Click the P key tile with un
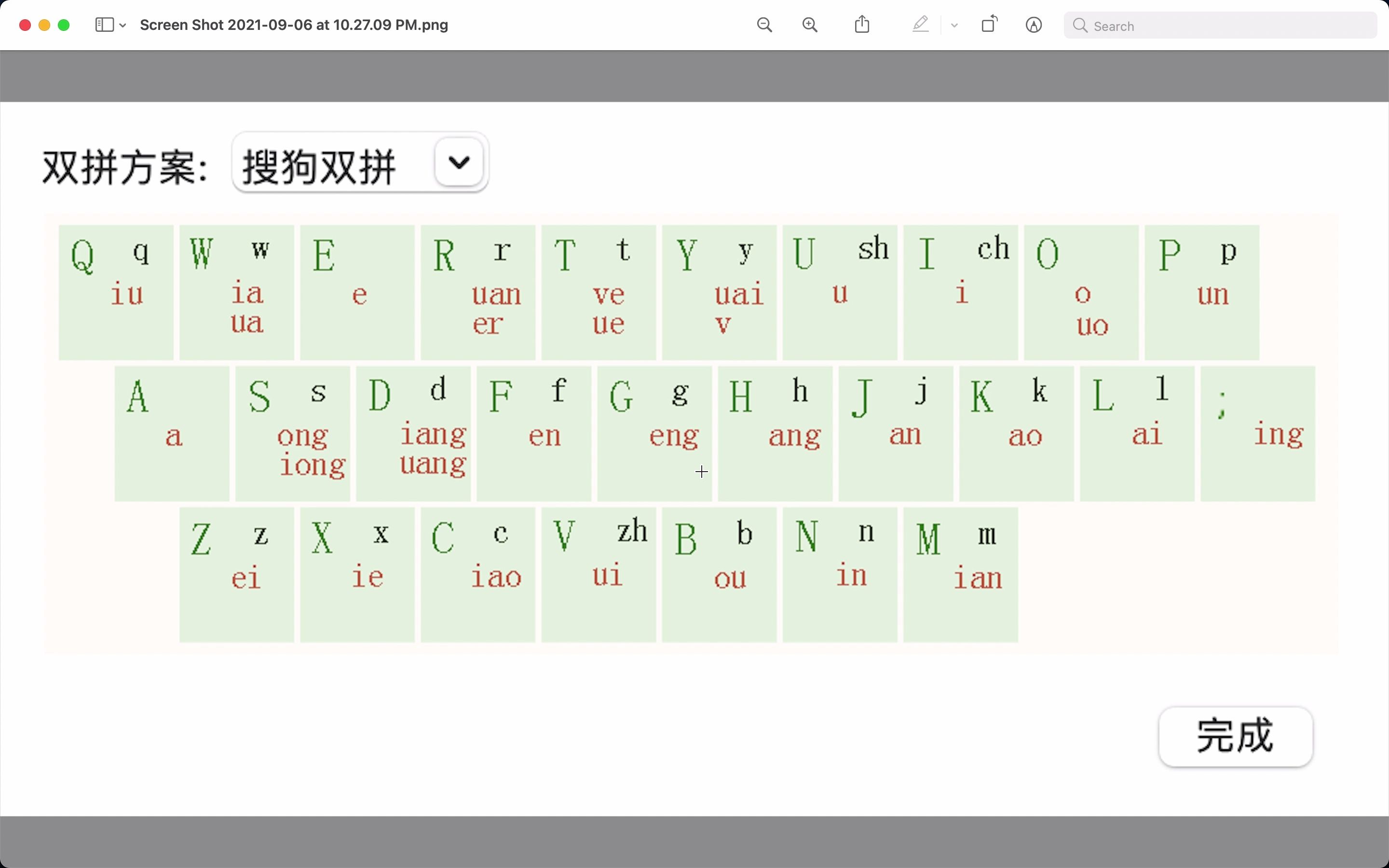 point(1202,293)
